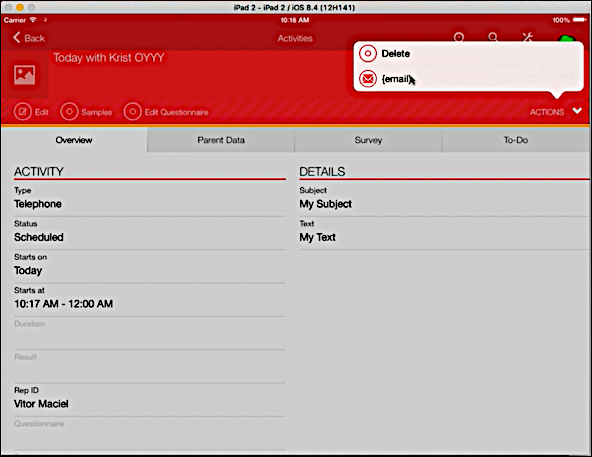Click the Back button text
592x457 pixels.
tap(34, 38)
